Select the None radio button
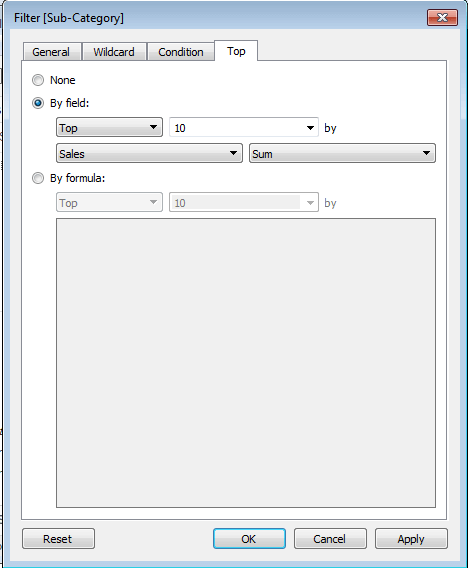Image resolution: width=468 pixels, height=568 pixels. click(38, 80)
